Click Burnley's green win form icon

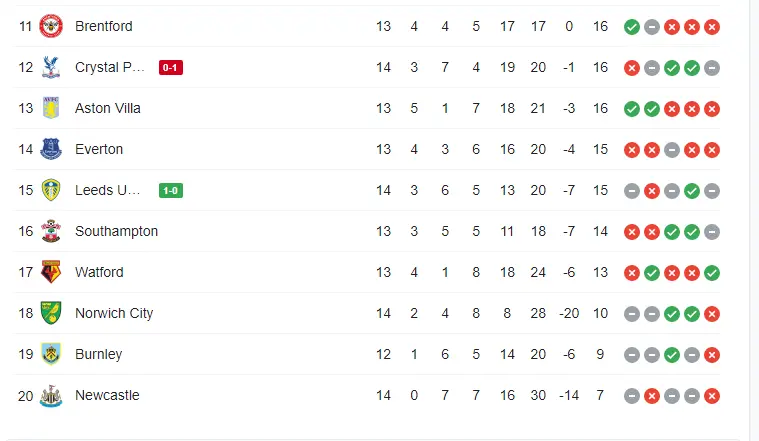pyautogui.click(x=672, y=354)
